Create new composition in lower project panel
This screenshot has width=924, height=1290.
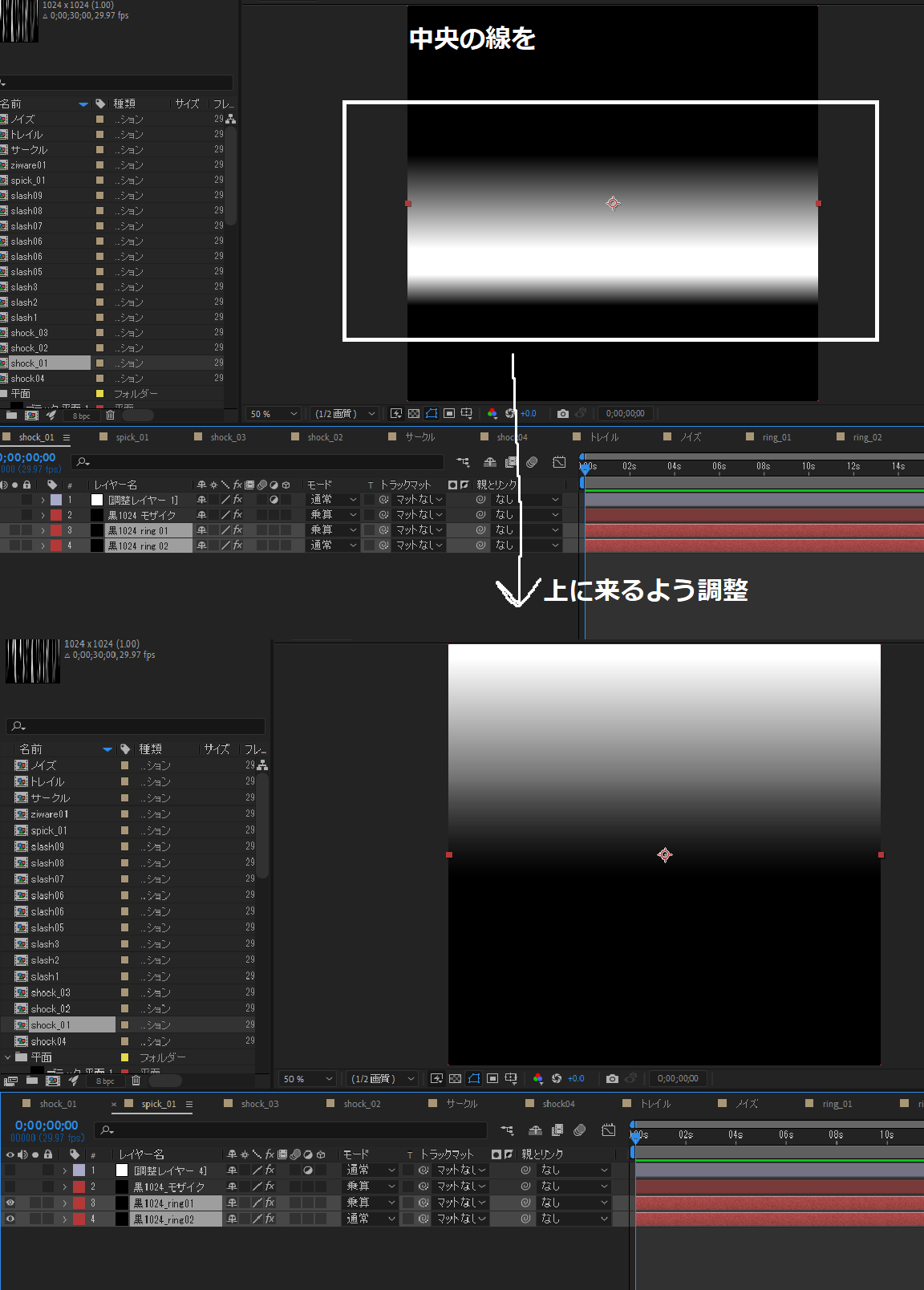point(53,1081)
